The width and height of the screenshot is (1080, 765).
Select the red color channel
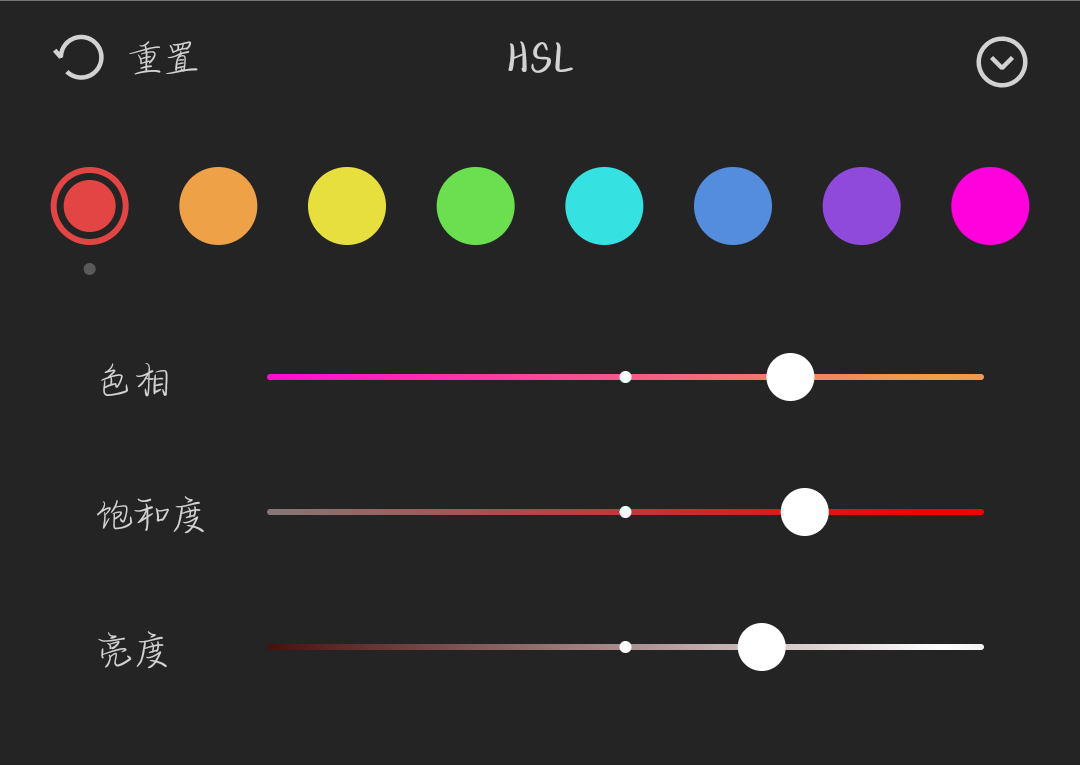coord(90,206)
